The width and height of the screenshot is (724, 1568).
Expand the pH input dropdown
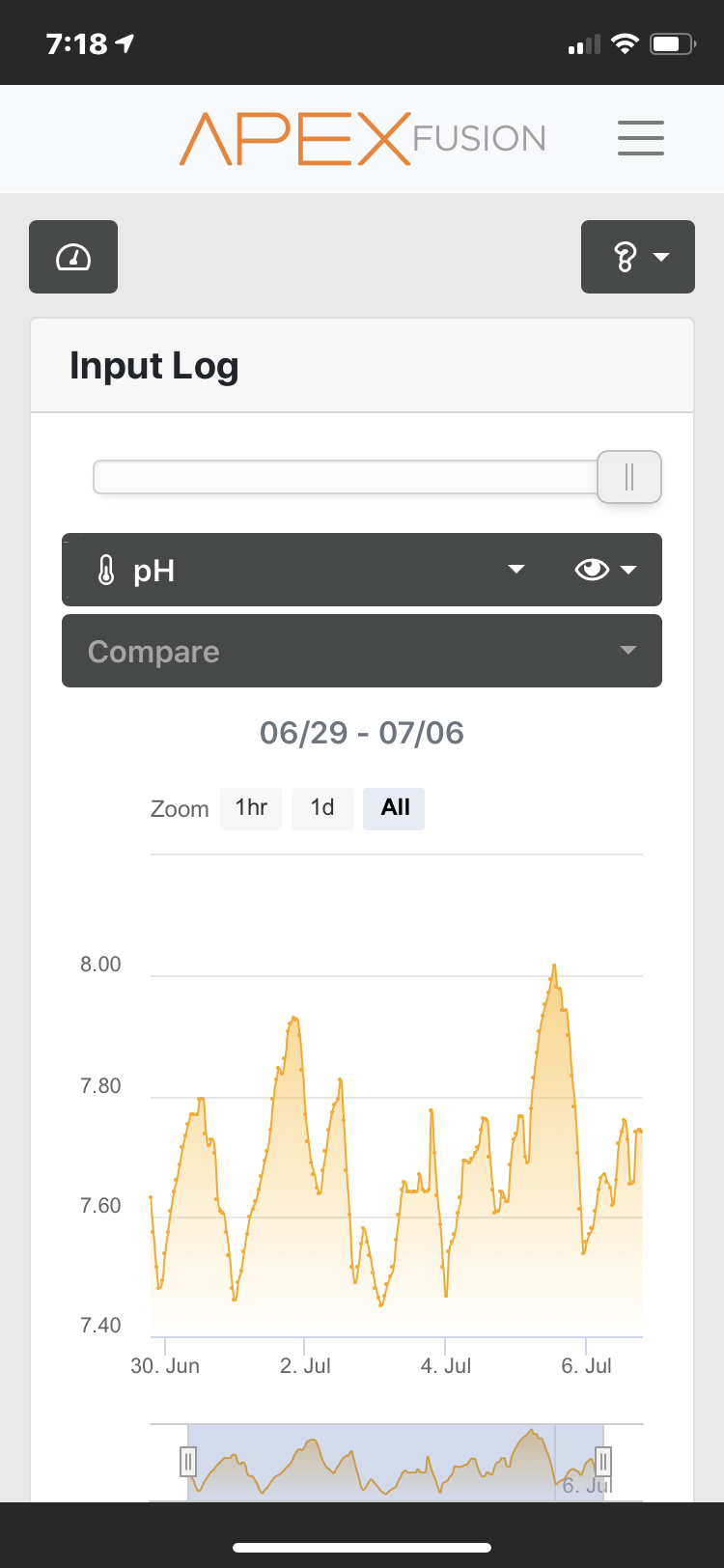[515, 570]
